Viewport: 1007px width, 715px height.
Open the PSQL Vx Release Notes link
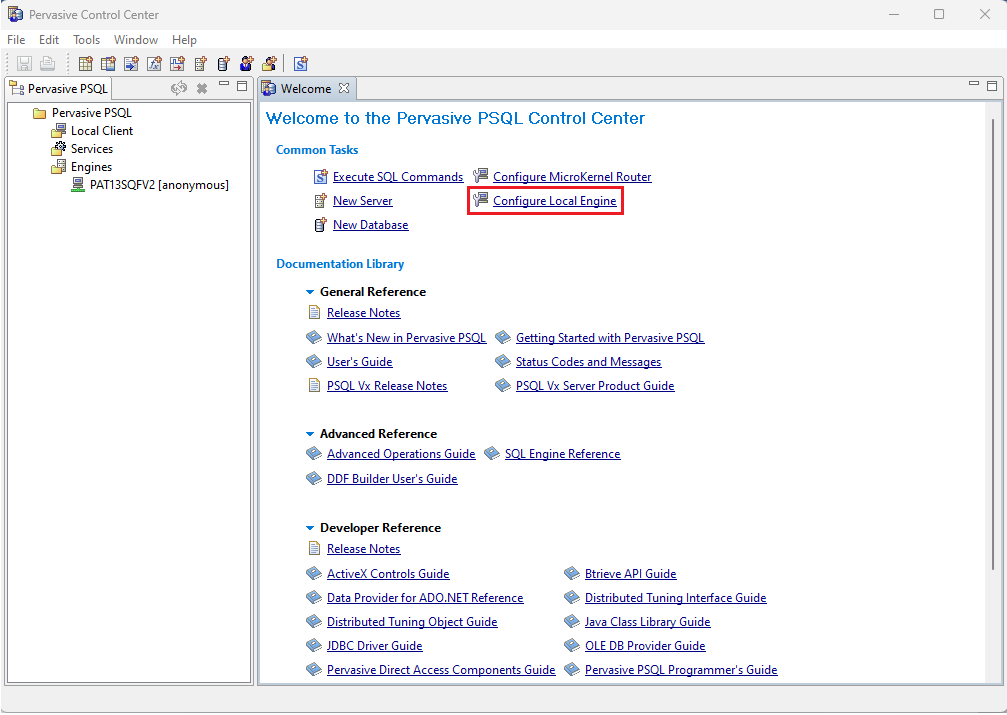(387, 386)
